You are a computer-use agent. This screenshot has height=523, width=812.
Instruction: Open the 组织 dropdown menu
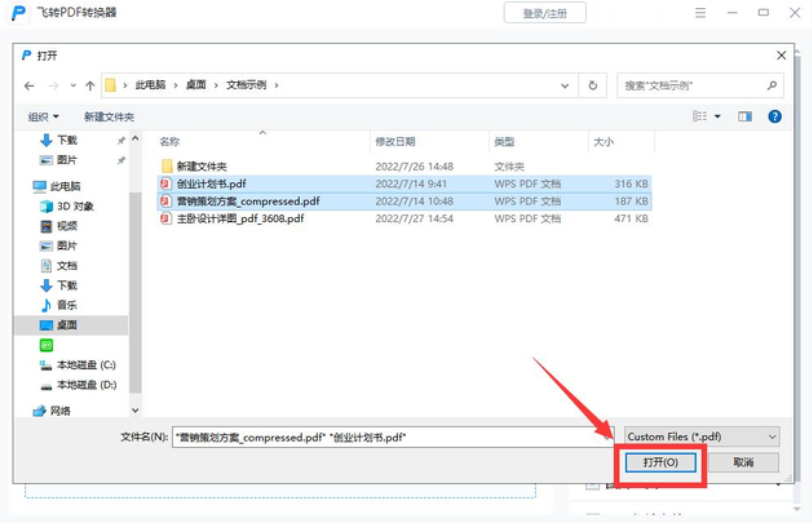point(43,117)
